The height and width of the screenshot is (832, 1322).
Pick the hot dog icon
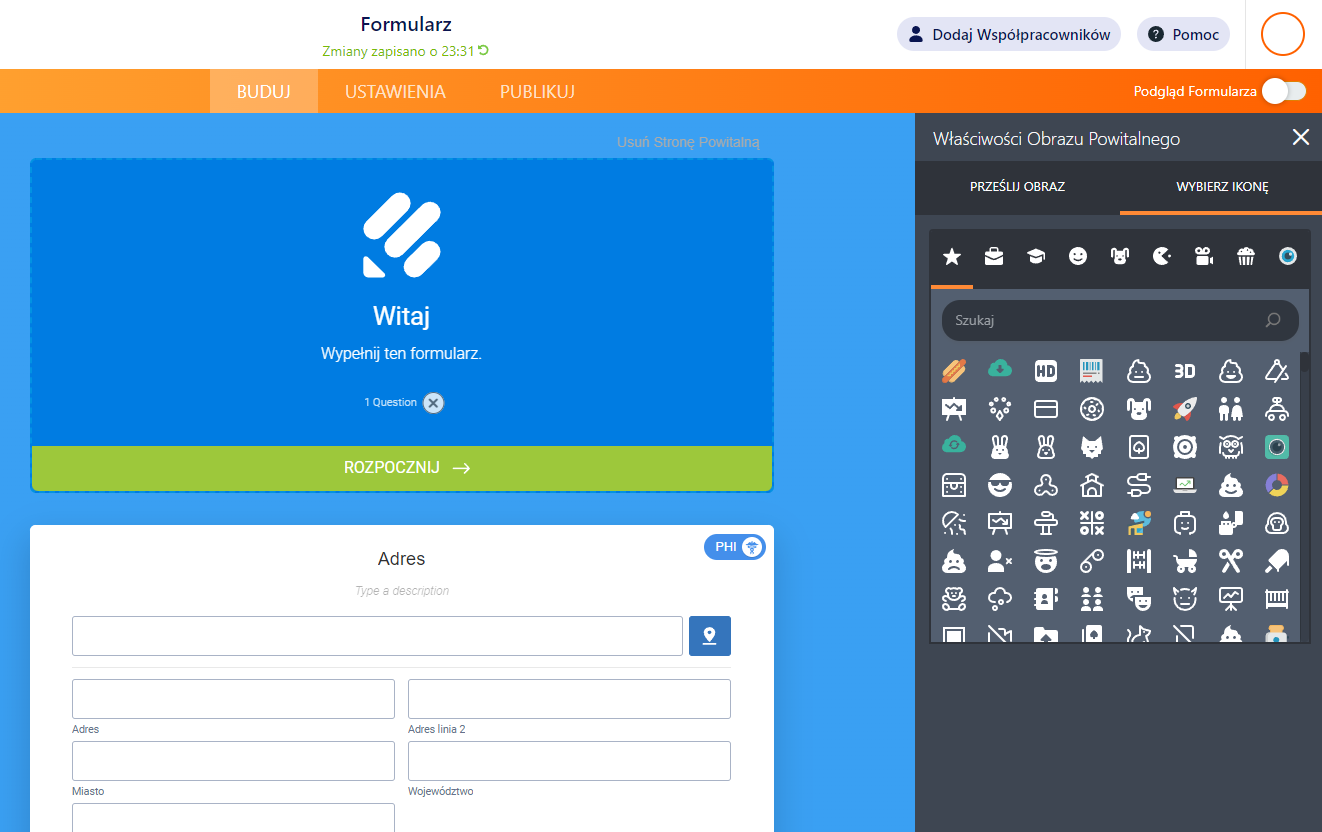tap(954, 371)
